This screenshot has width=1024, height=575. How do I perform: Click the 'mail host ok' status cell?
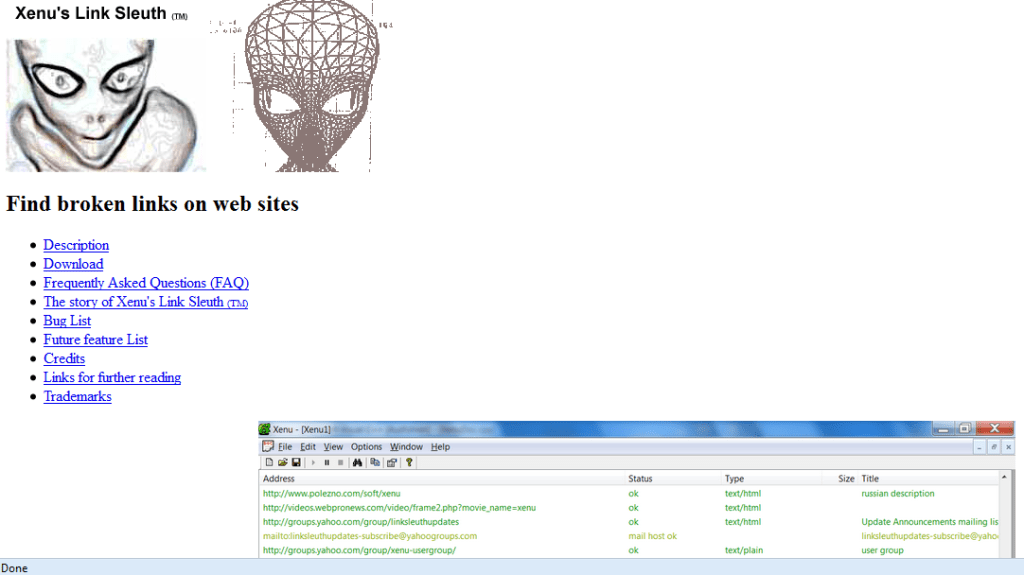(652, 536)
